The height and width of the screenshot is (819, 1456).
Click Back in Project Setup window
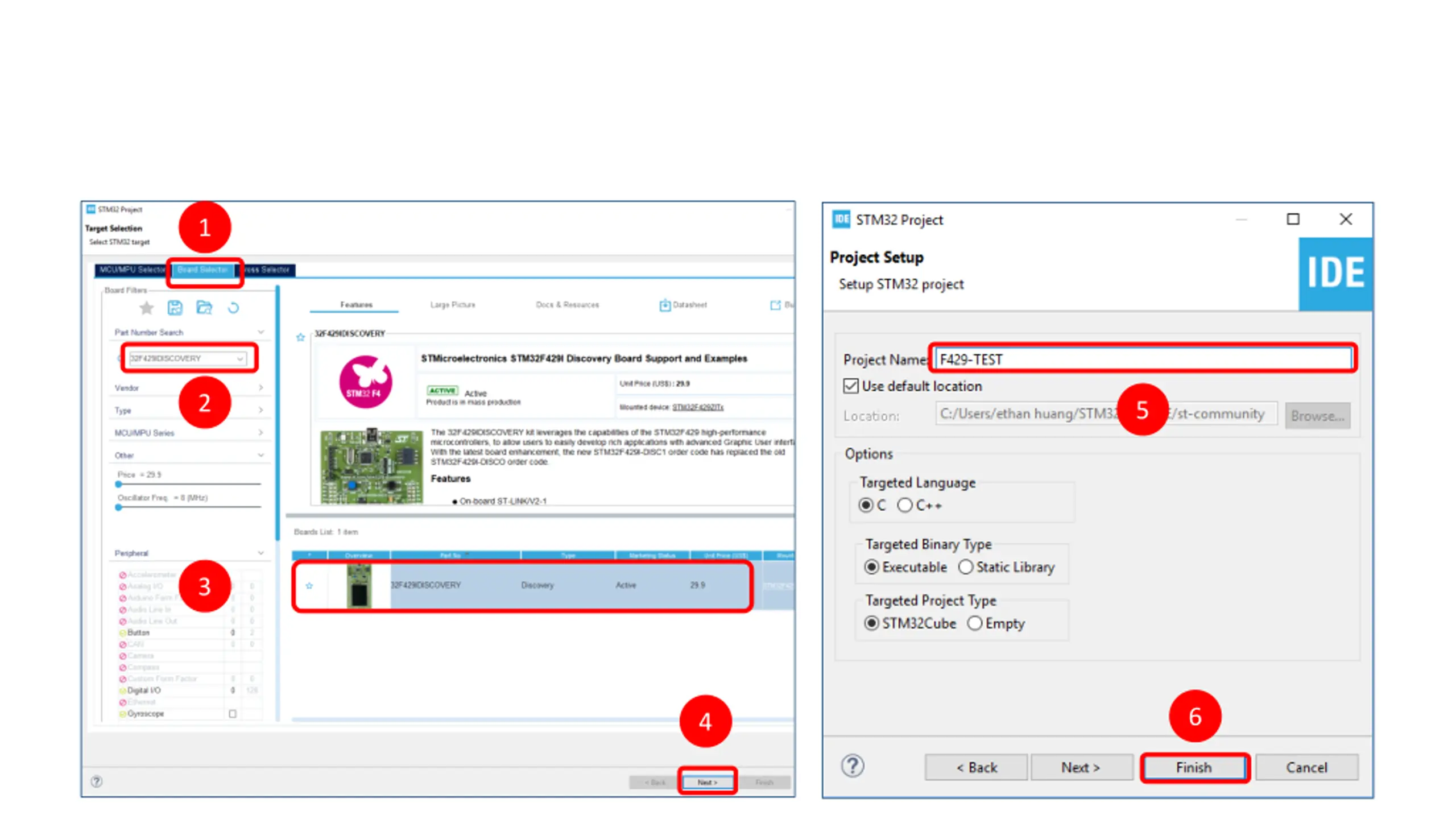[x=976, y=768]
